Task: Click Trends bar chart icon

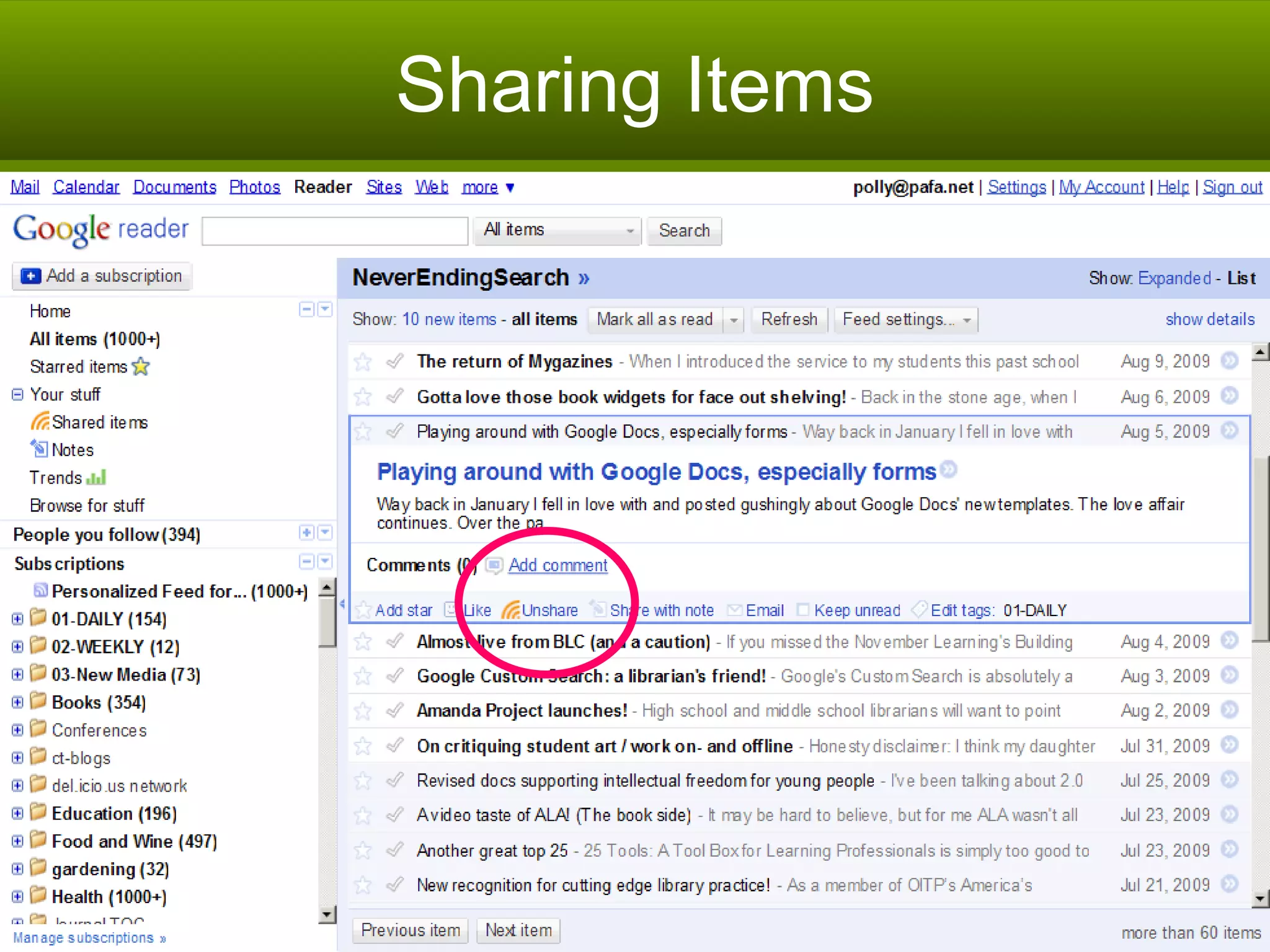Action: pyautogui.click(x=96, y=477)
